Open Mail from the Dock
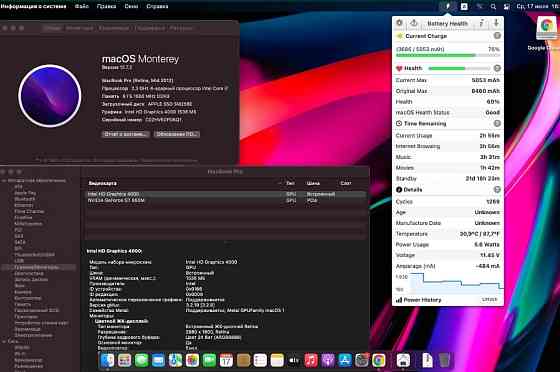 (x=158, y=360)
